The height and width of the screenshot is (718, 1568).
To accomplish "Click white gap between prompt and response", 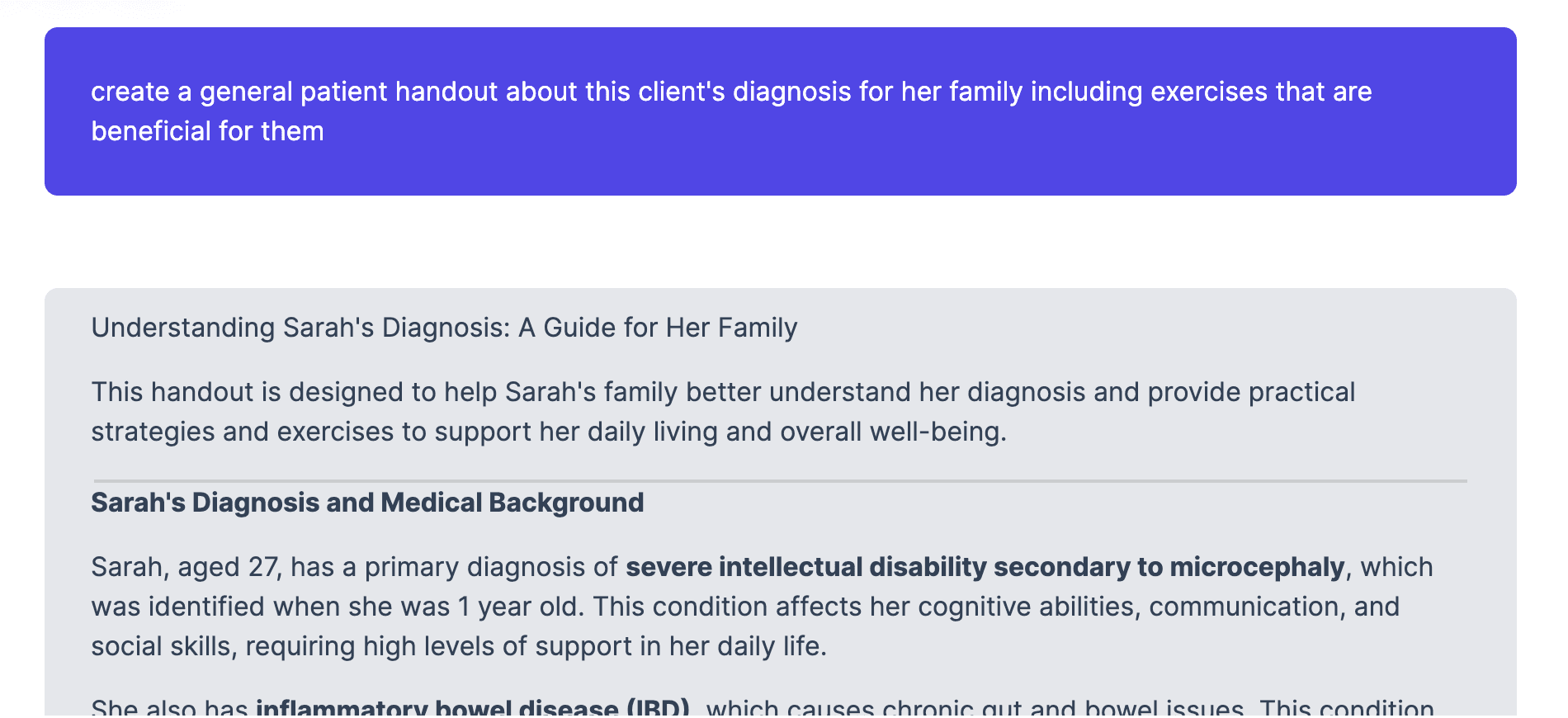I will point(780,242).
